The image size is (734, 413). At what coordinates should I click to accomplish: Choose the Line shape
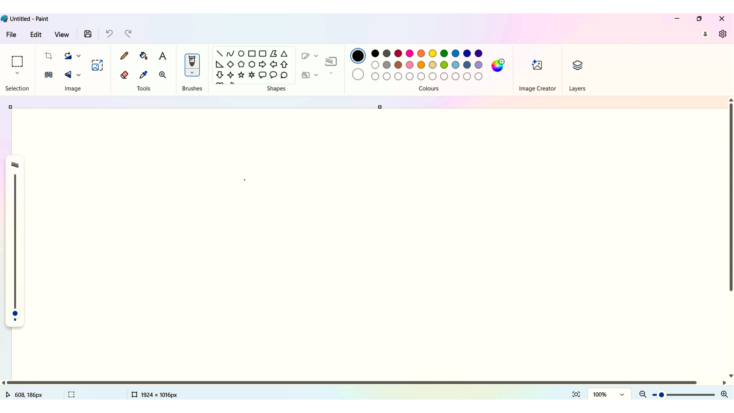click(220, 53)
